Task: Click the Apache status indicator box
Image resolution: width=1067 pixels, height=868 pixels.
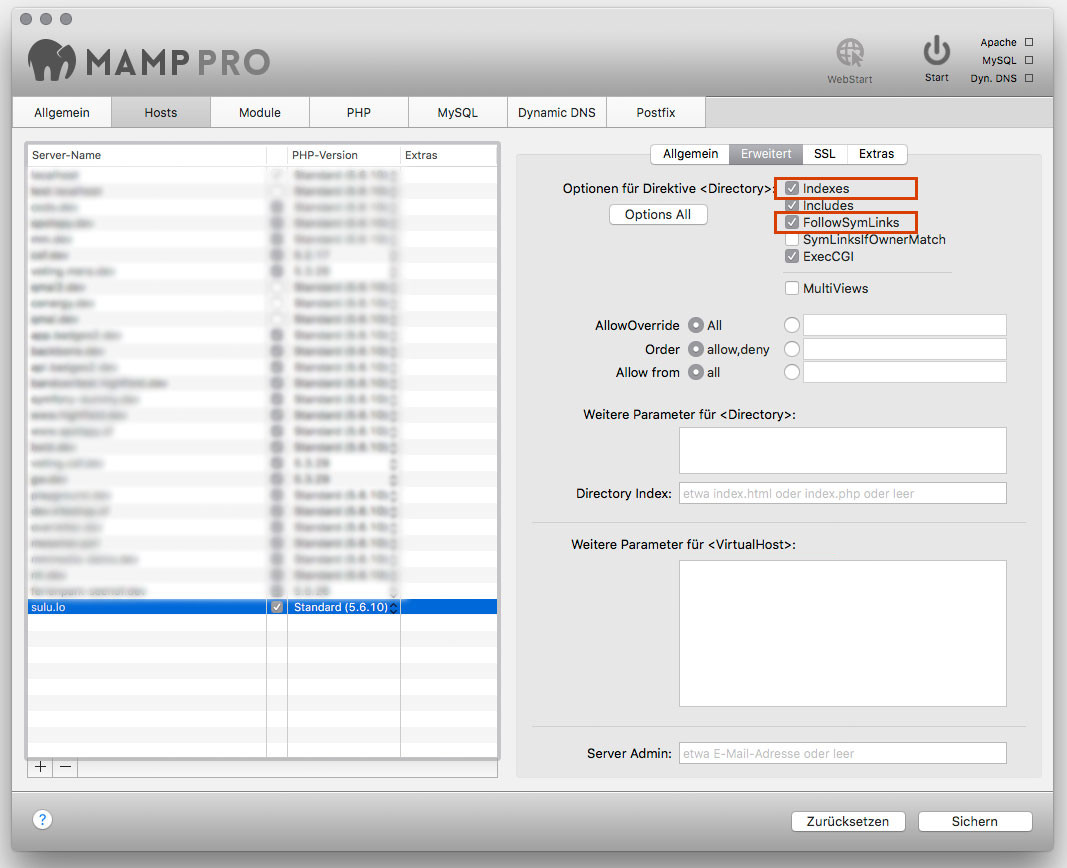Action: click(x=1029, y=42)
